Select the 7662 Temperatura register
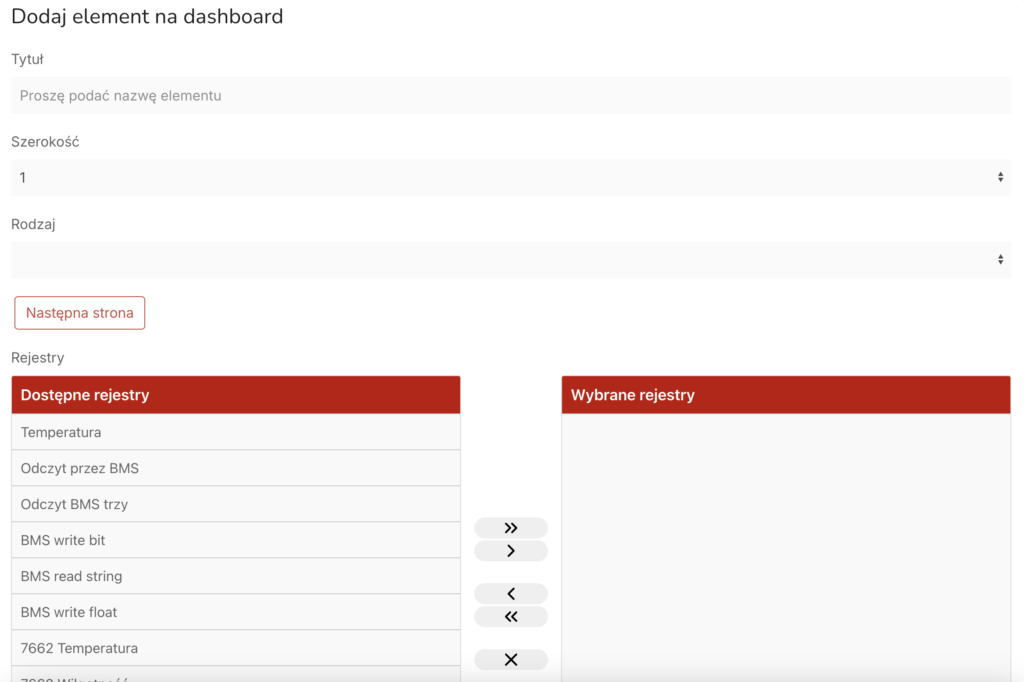The height and width of the screenshot is (682, 1024). coord(236,648)
